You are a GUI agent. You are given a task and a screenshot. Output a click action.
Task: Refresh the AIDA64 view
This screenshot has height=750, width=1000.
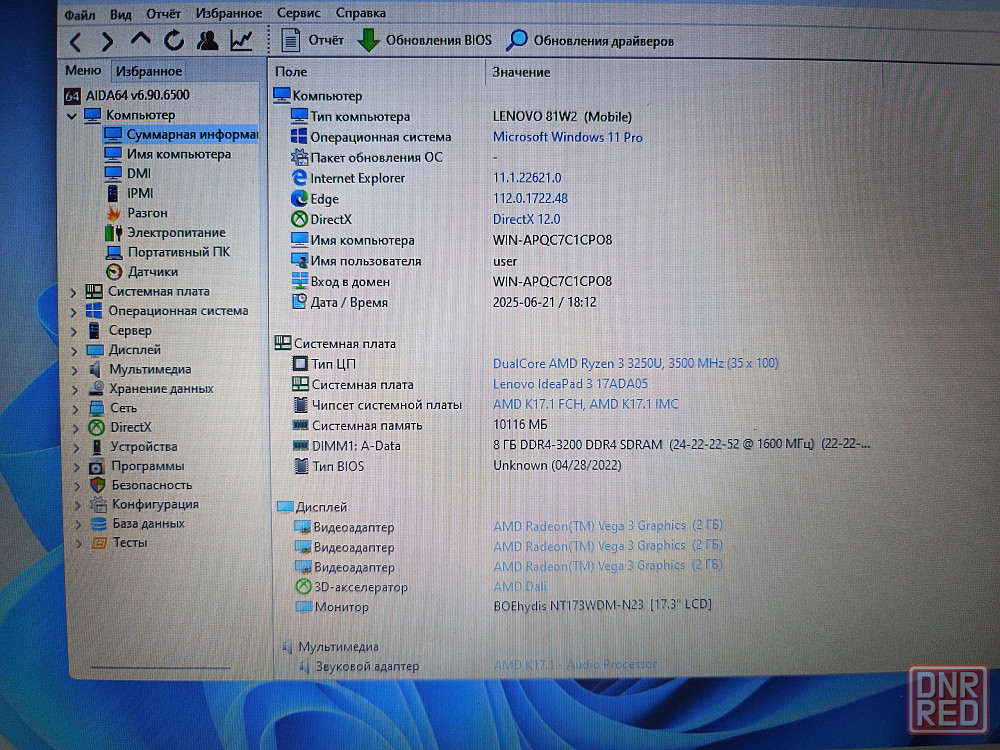[173, 41]
